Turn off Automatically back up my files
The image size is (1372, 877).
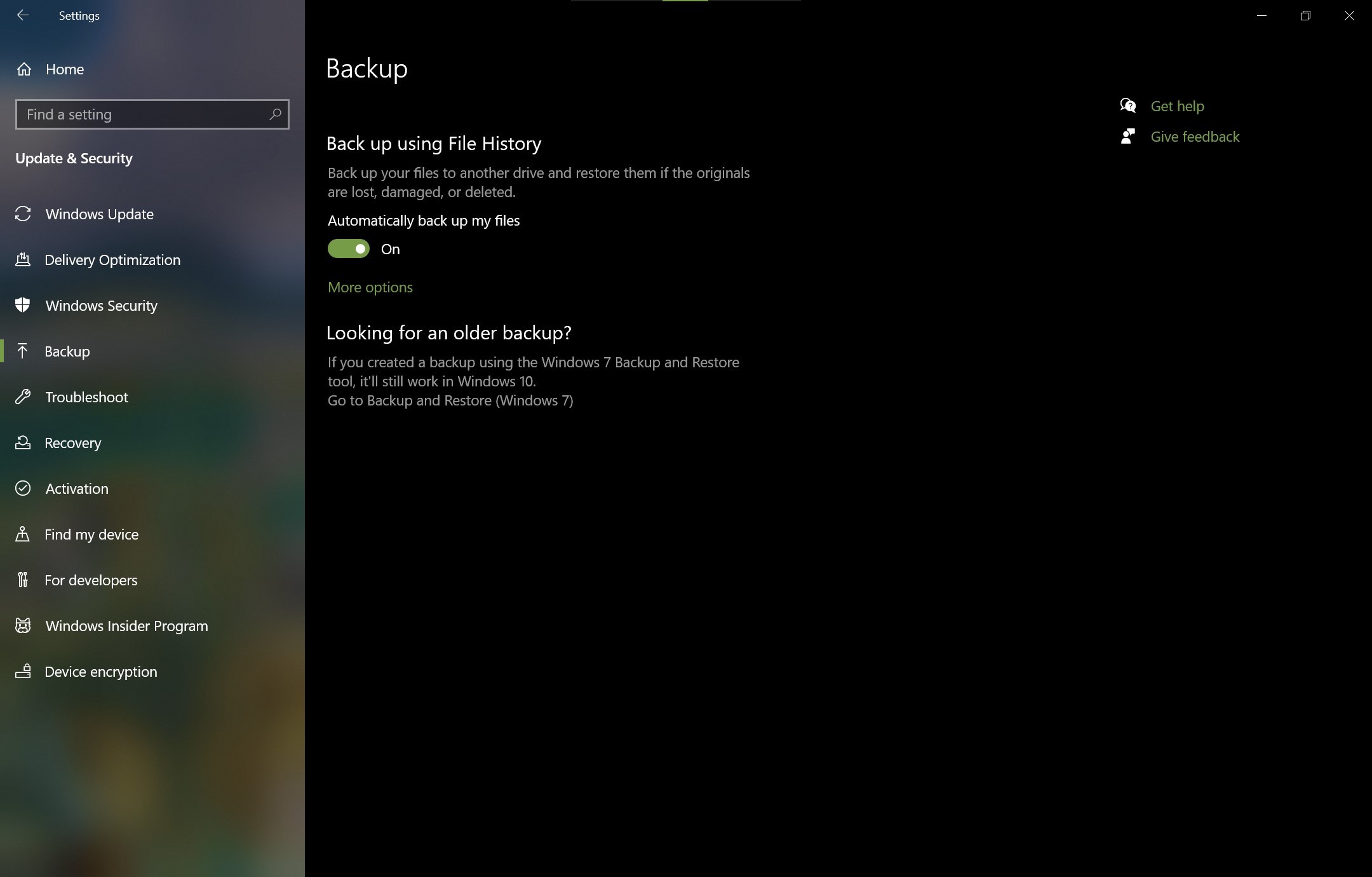(349, 249)
